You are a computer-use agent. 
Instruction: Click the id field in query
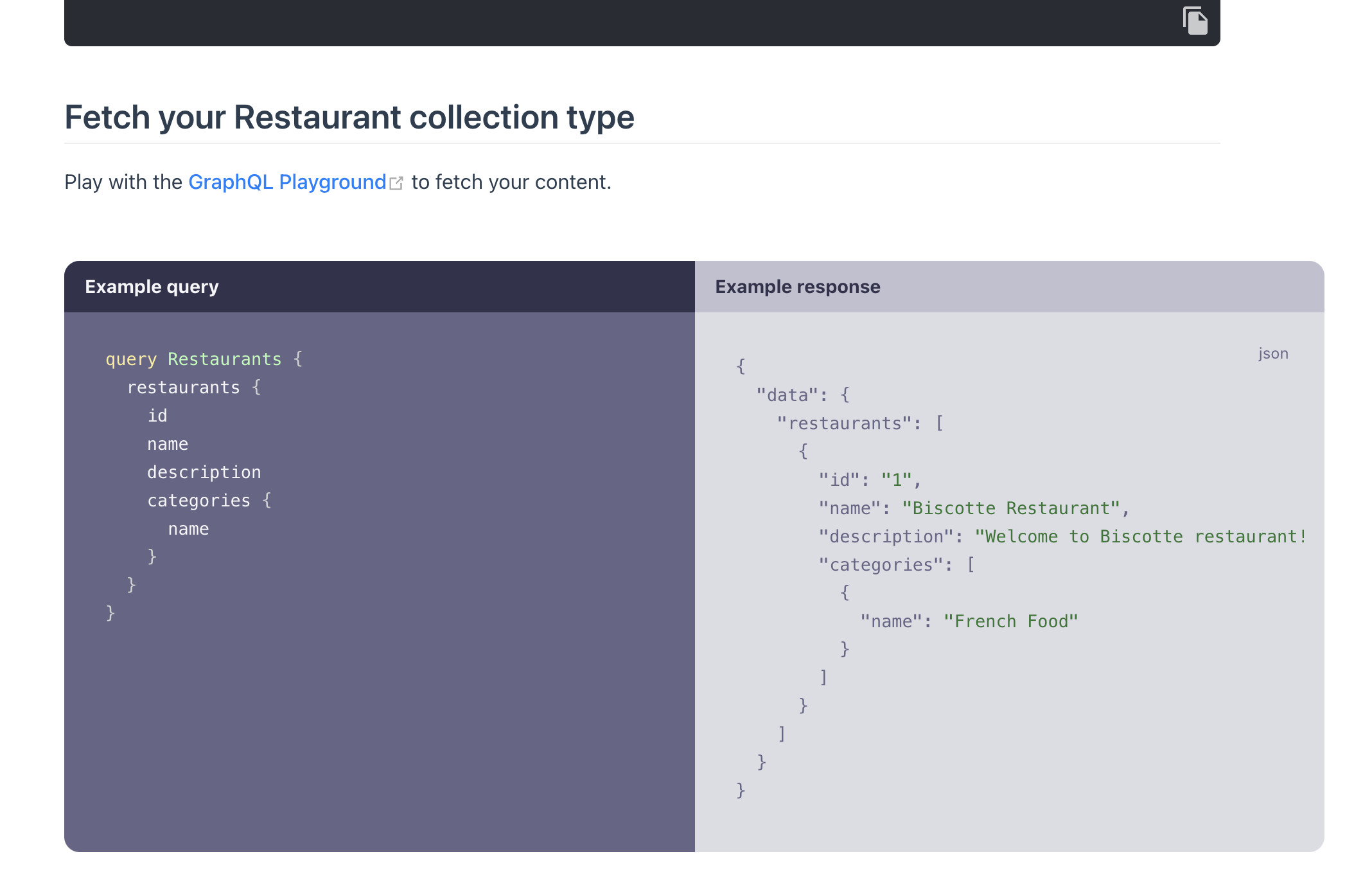(157, 416)
